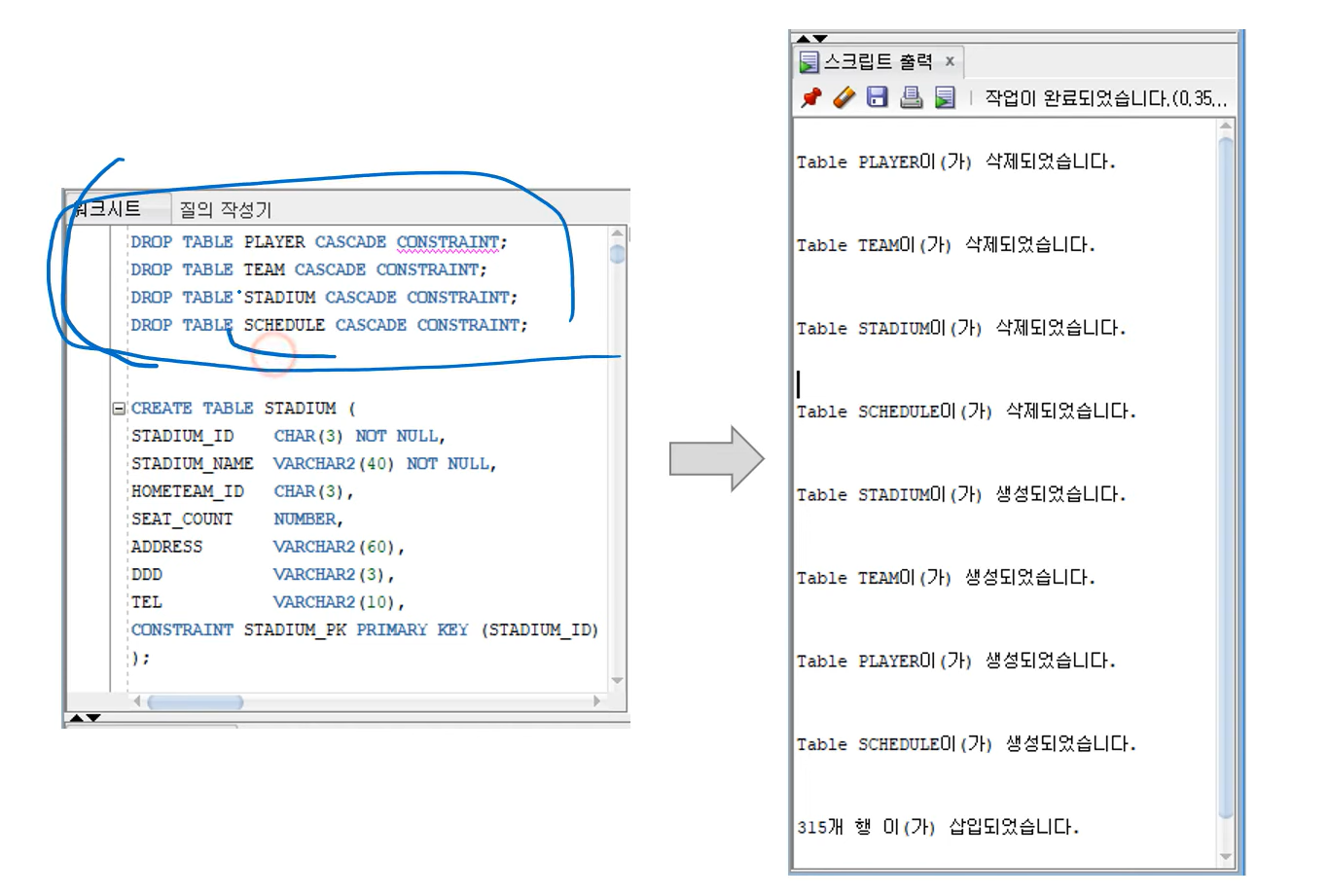Viewport: 1328px width, 896px height.
Task: Click the print icon in Script Output
Action: tap(912, 97)
